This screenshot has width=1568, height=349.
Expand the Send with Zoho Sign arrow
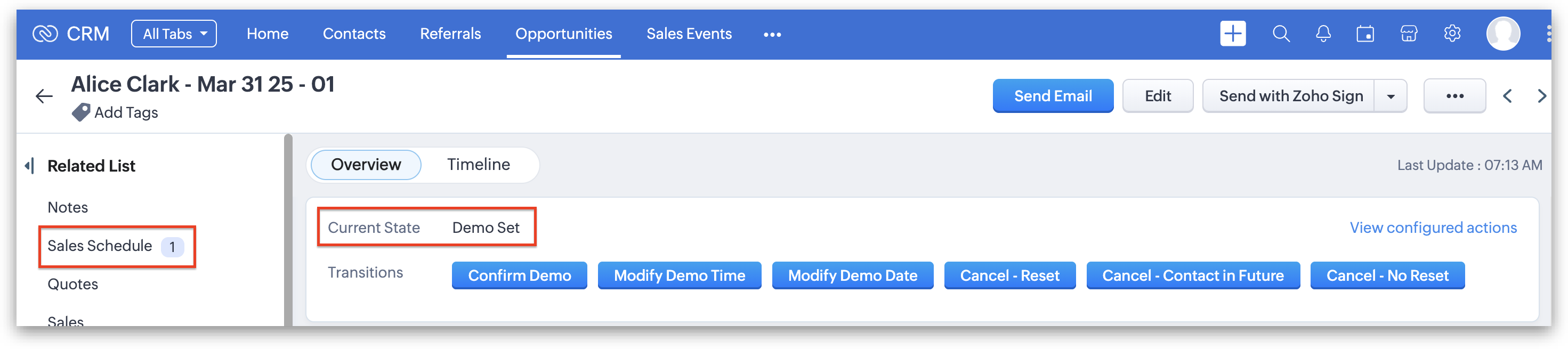[1391, 96]
